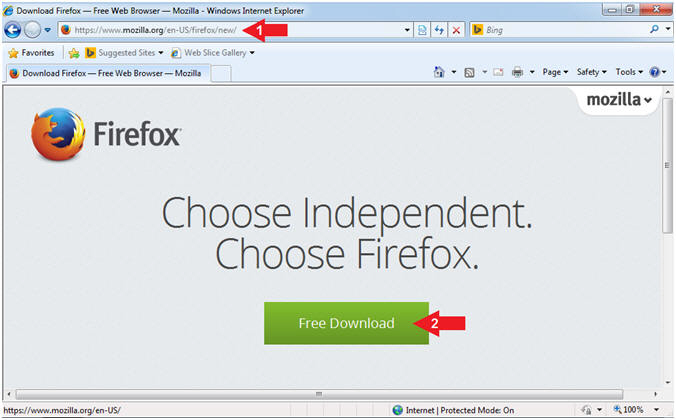
Task: Click the Internet Explorer title bar icon
Action: [x=8, y=10]
